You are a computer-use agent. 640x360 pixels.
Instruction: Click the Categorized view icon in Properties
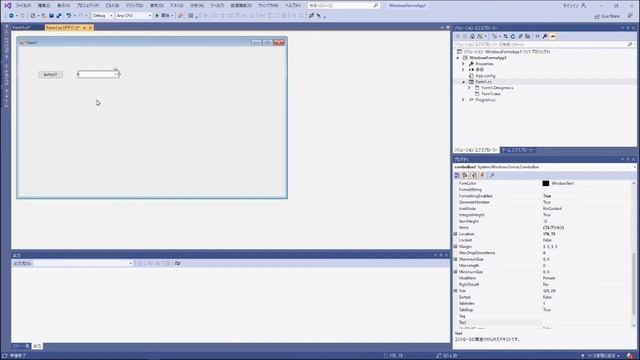[x=457, y=175]
